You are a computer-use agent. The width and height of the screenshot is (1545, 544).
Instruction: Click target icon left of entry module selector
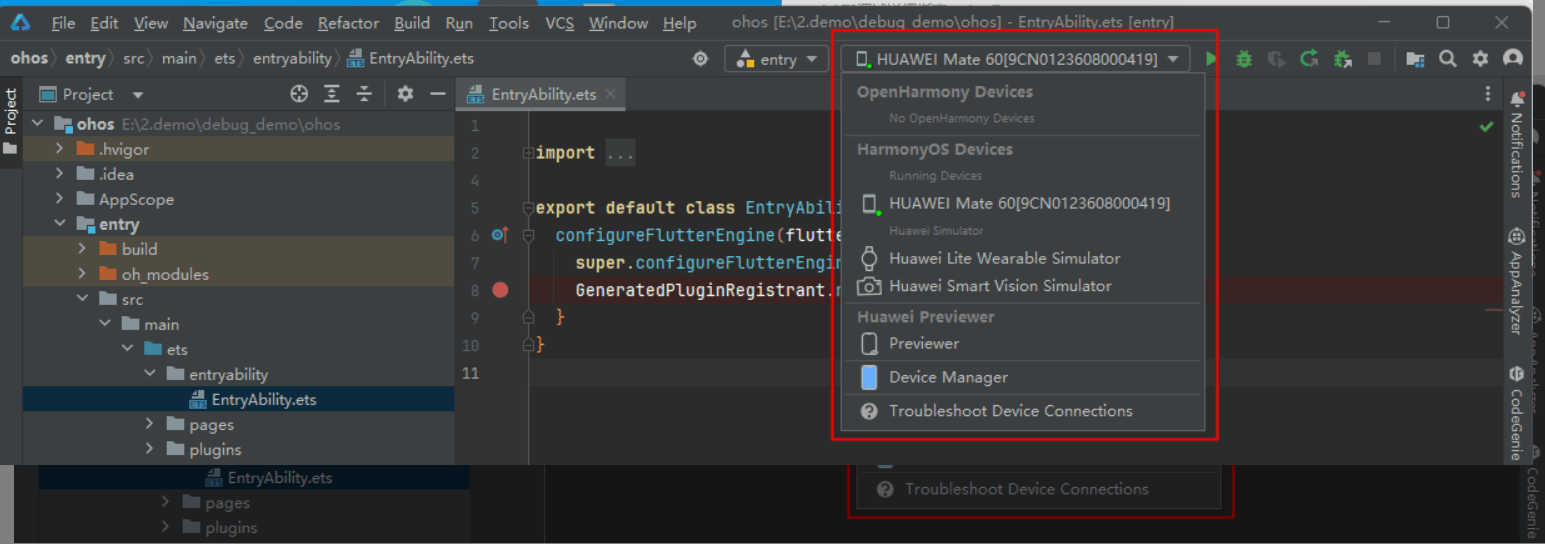click(701, 59)
